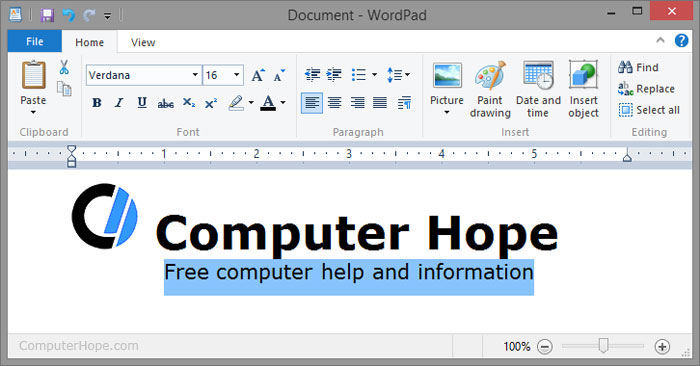Click the Computer Hope logo image

point(105,216)
